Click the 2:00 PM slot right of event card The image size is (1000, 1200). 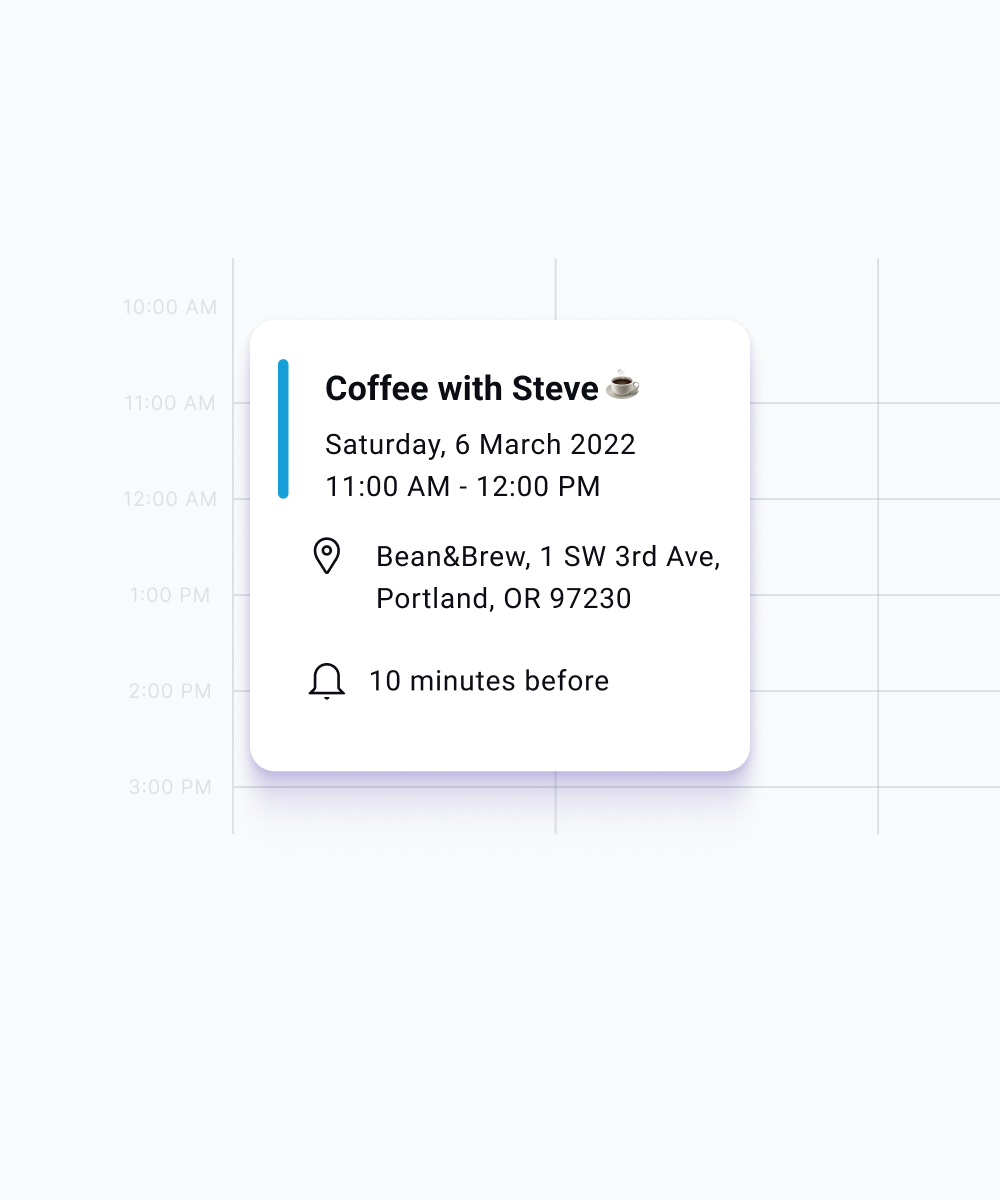click(814, 738)
